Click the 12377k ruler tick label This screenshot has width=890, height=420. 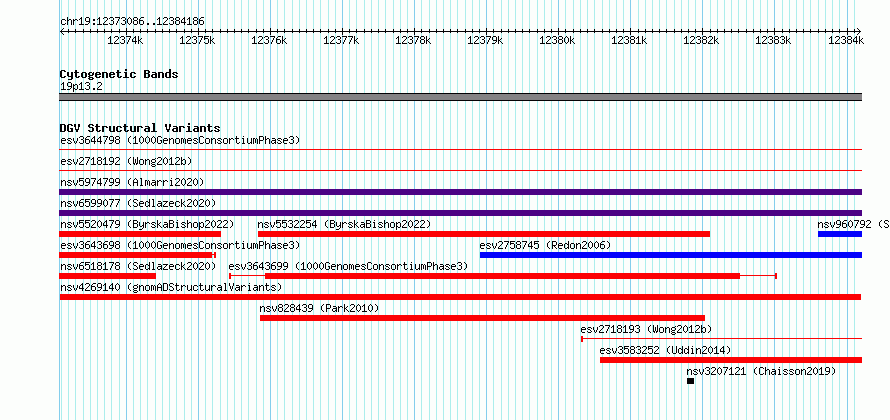click(x=341, y=40)
